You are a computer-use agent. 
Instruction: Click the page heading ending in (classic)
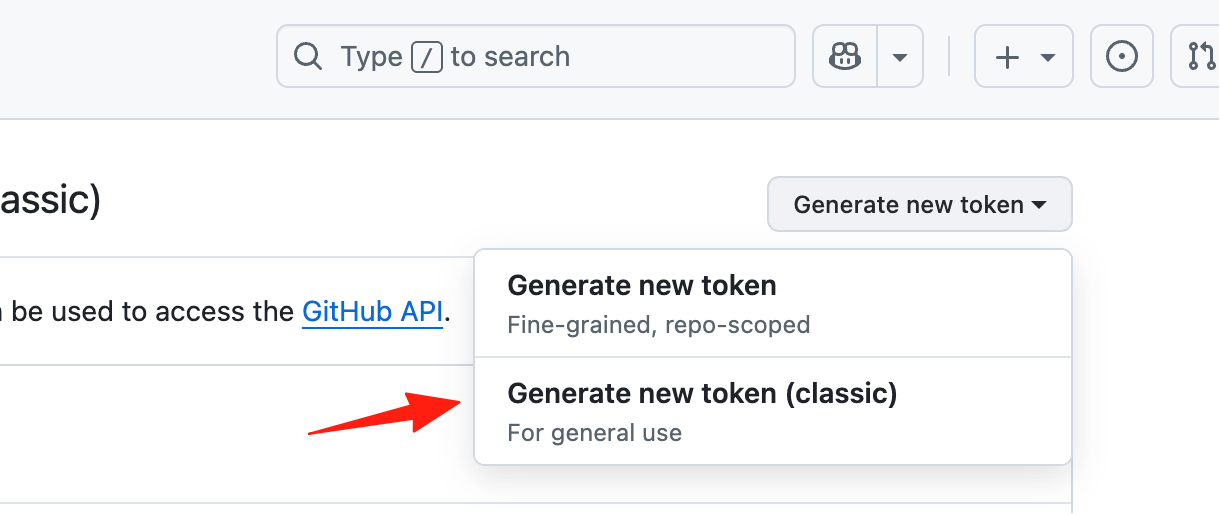tap(50, 201)
